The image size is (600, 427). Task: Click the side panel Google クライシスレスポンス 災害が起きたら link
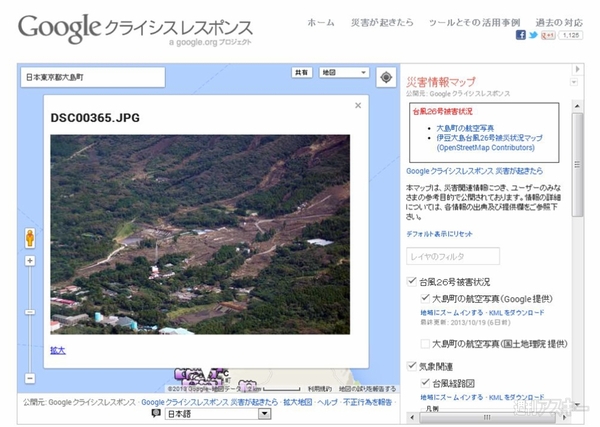(474, 171)
